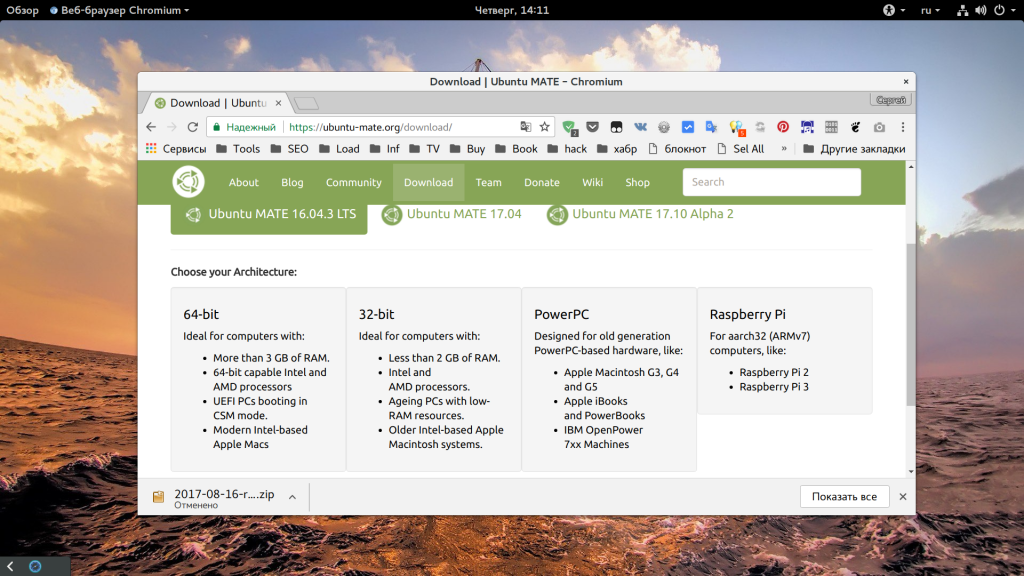Screen dimensions: 1024x576
Task: Open the power menu in top panel
Action: click(1004, 10)
